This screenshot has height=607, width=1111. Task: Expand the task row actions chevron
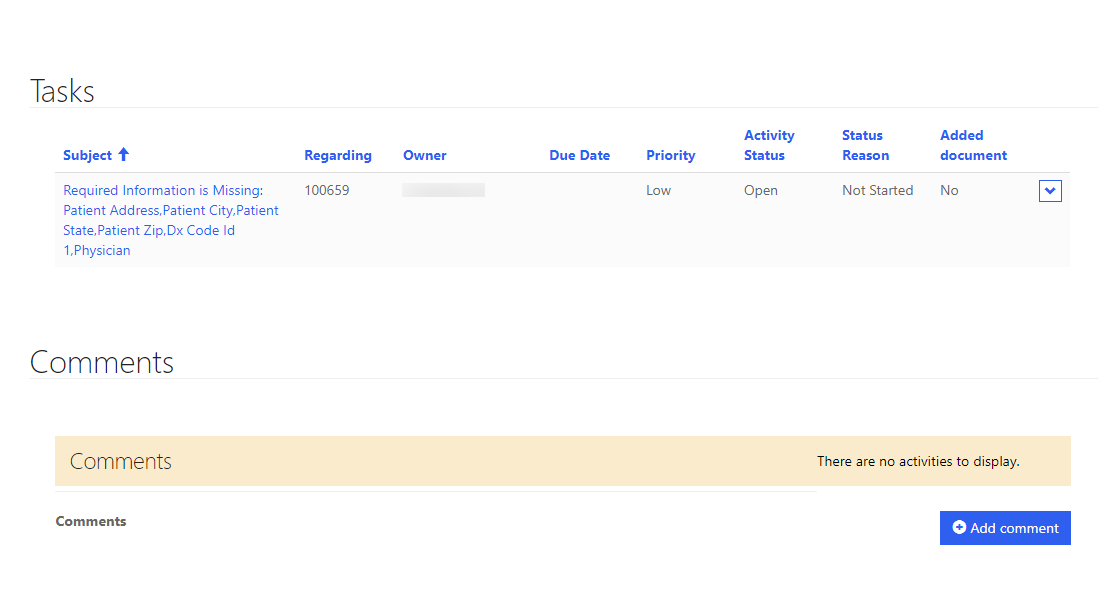pyautogui.click(x=1049, y=190)
